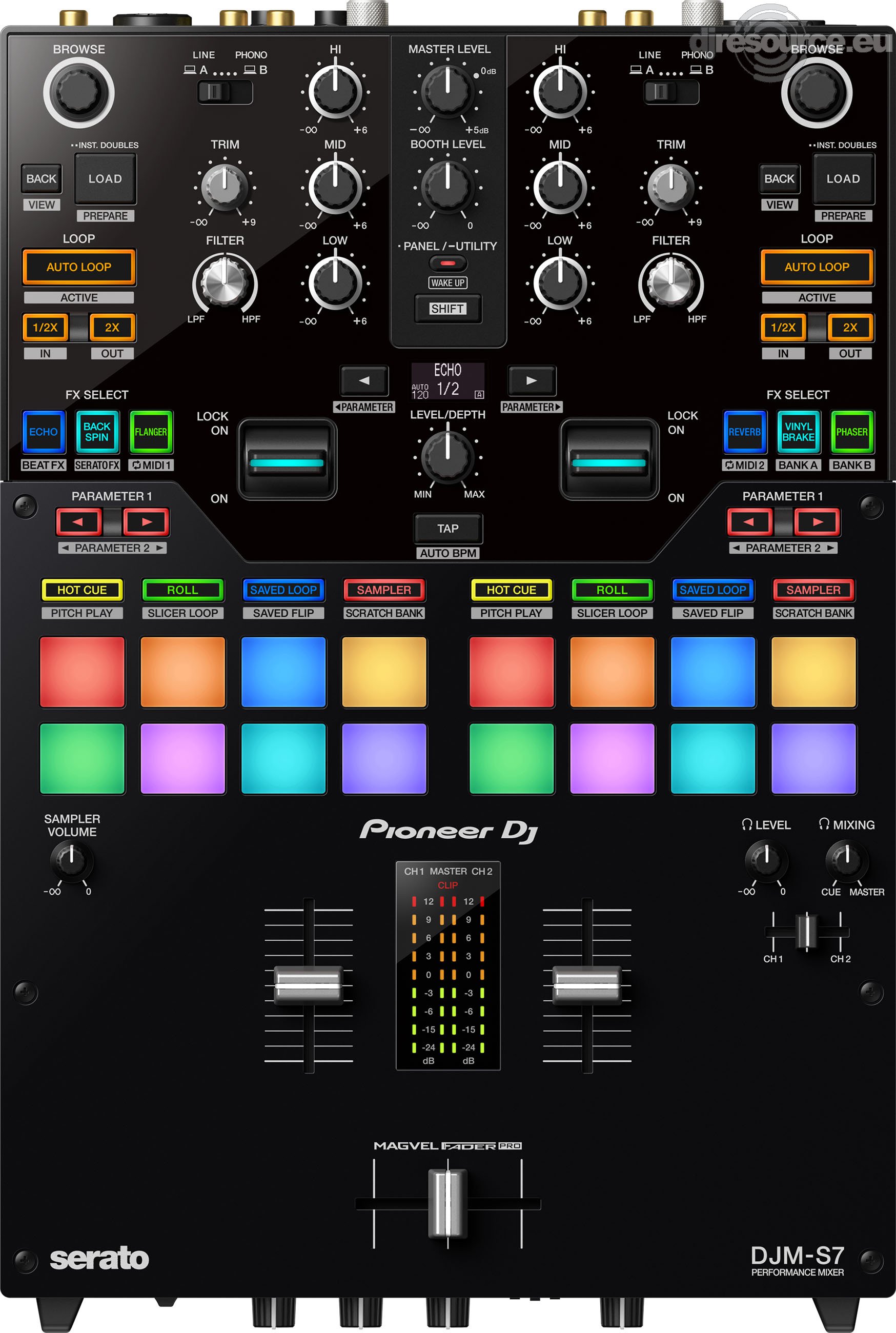Flip the left effect LOCK ON lever
Screen dimensions: 896x1333
287,459
